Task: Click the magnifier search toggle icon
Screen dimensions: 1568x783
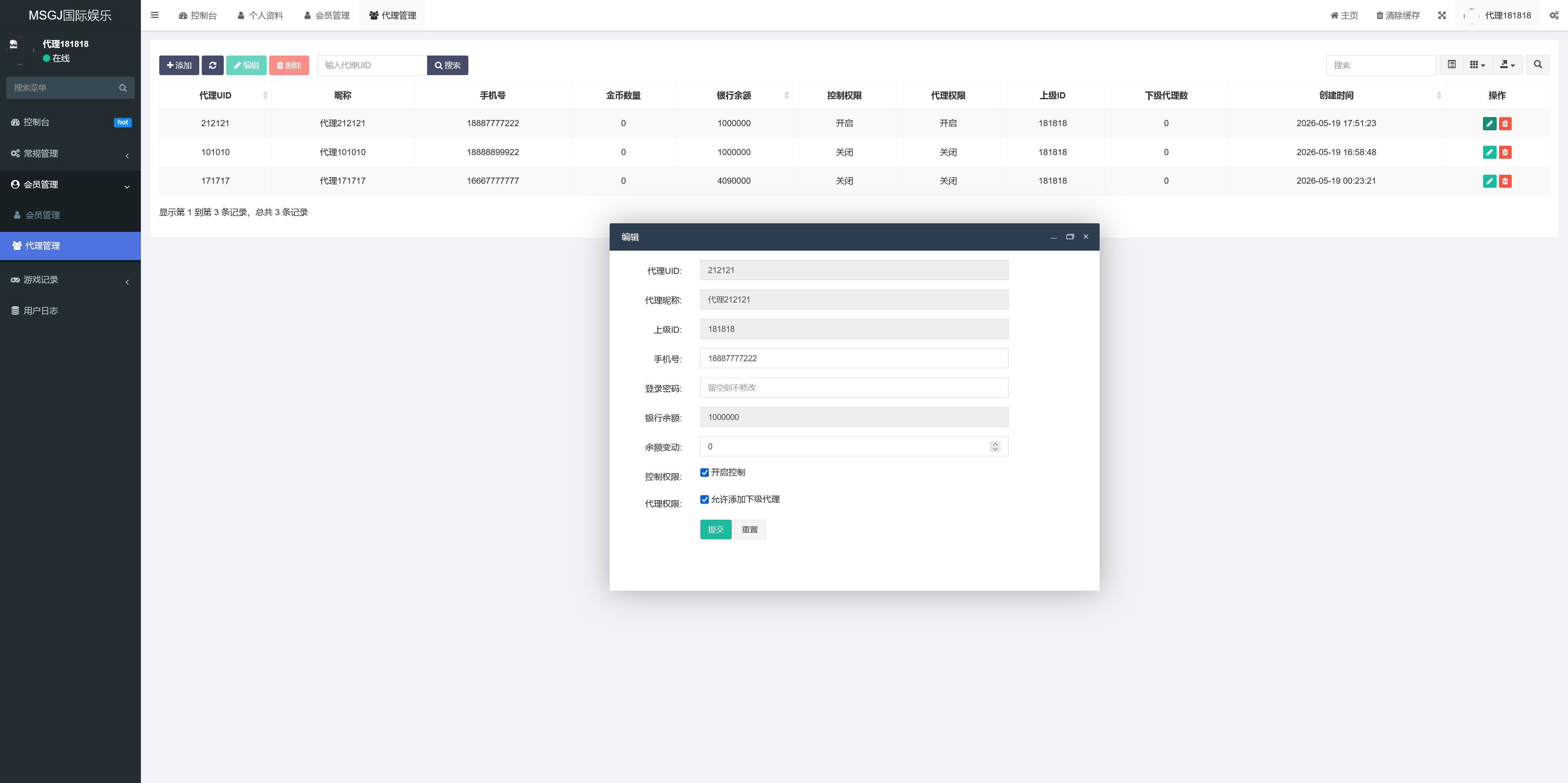Action: pyautogui.click(x=1537, y=65)
